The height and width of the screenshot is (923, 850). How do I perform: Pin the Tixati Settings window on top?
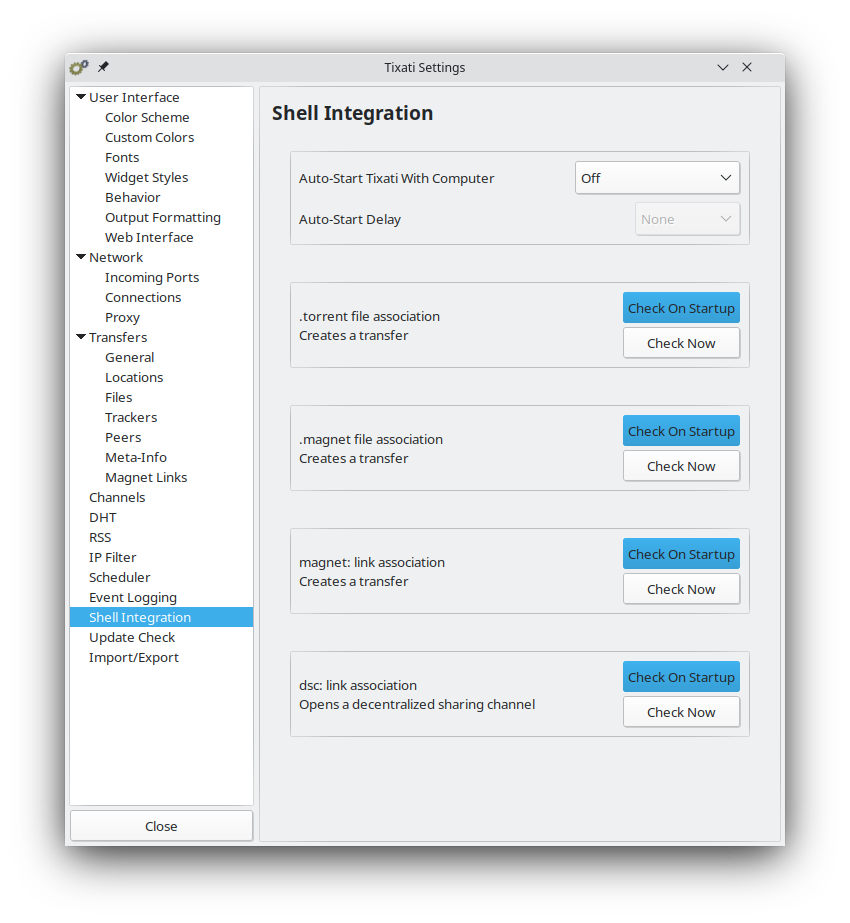[103, 66]
